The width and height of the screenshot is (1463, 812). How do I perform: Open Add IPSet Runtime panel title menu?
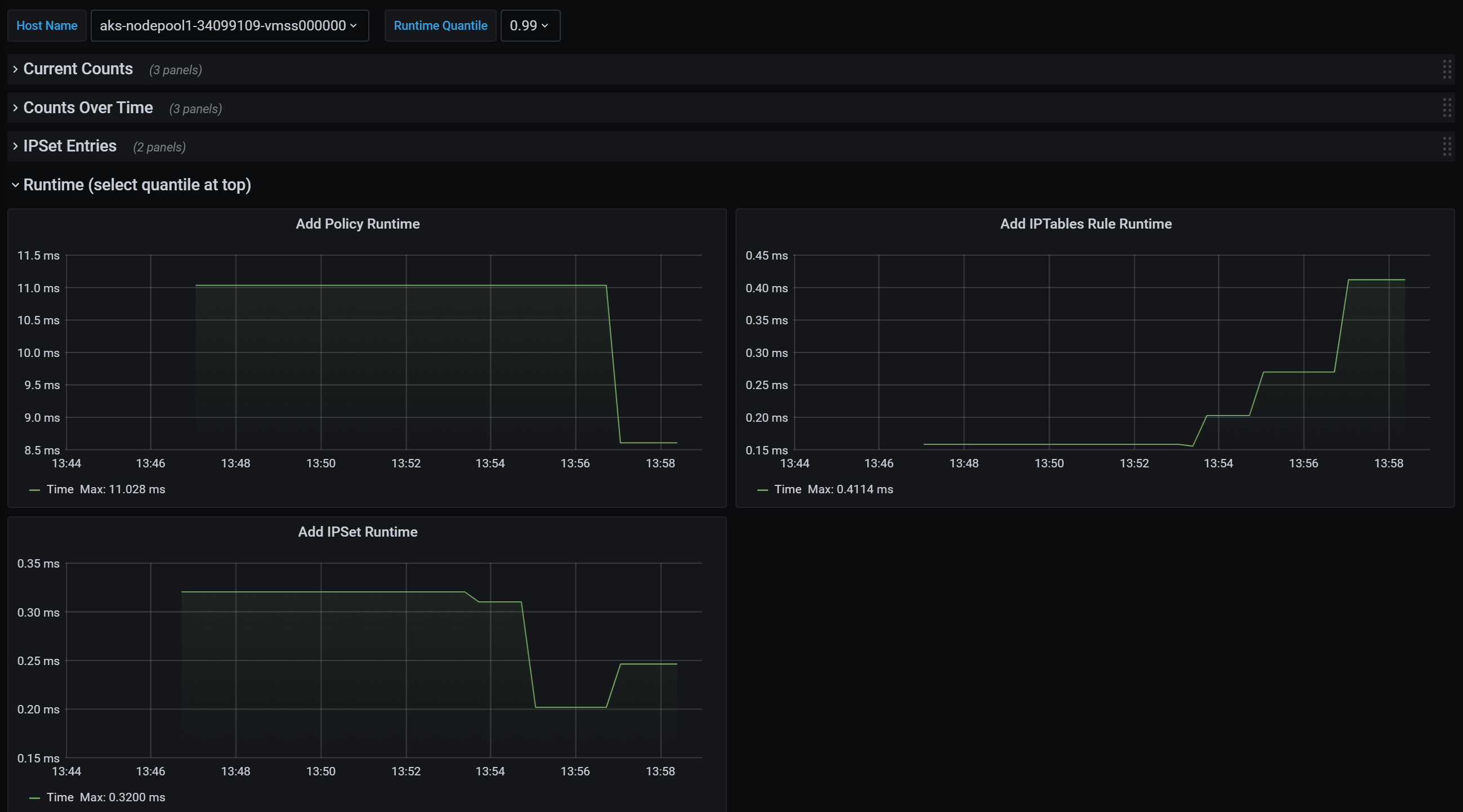pyautogui.click(x=357, y=532)
